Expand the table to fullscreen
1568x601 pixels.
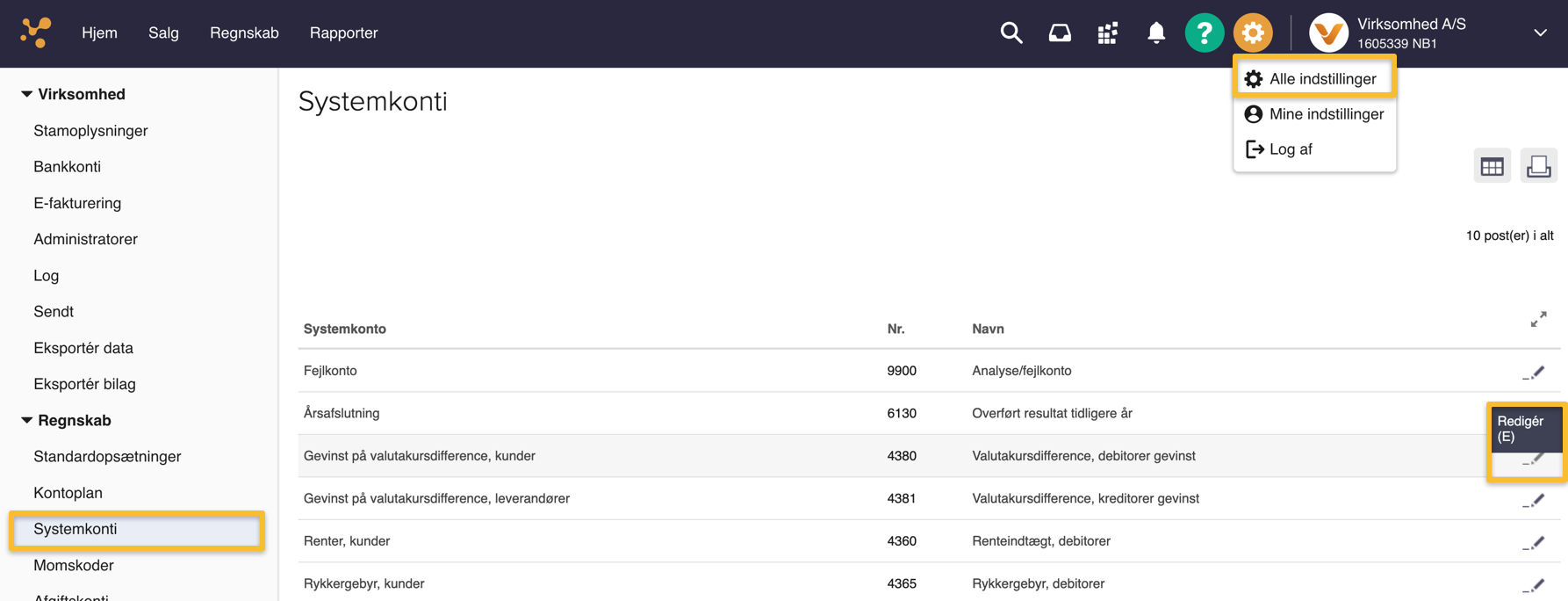(1538, 320)
